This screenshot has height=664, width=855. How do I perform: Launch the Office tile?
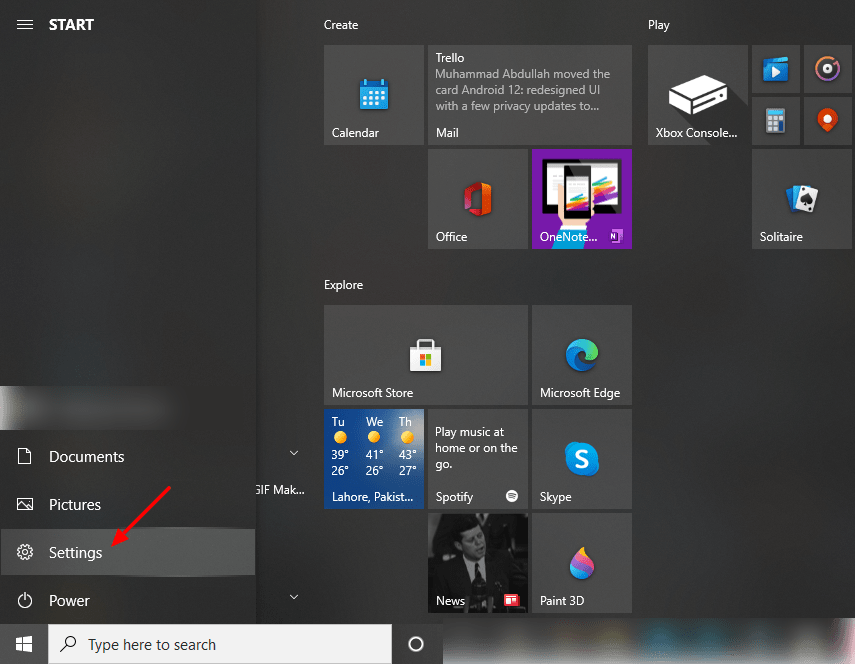[x=478, y=199]
